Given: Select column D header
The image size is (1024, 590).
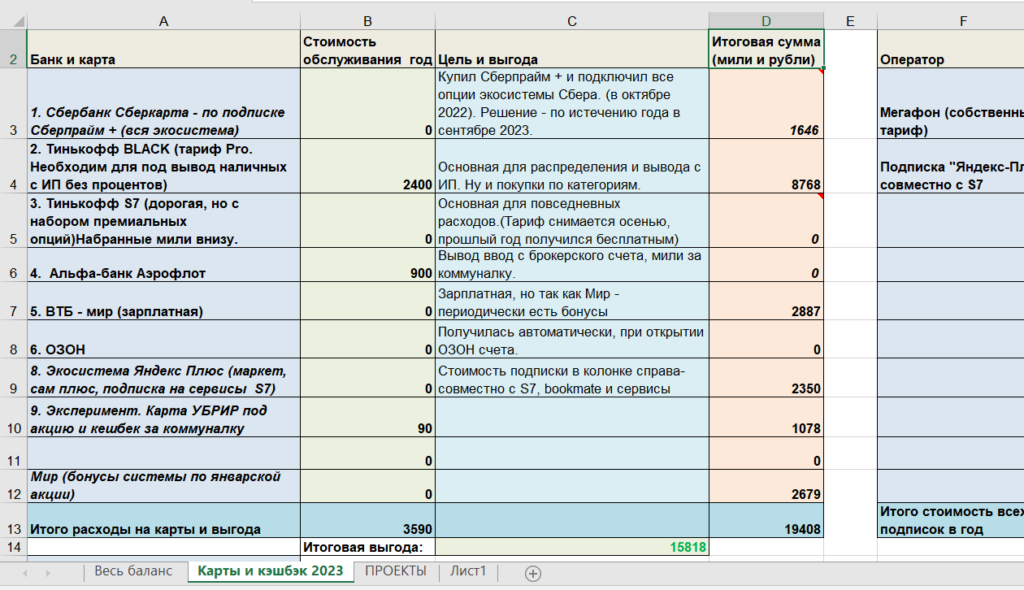Looking at the screenshot, I should [766, 21].
